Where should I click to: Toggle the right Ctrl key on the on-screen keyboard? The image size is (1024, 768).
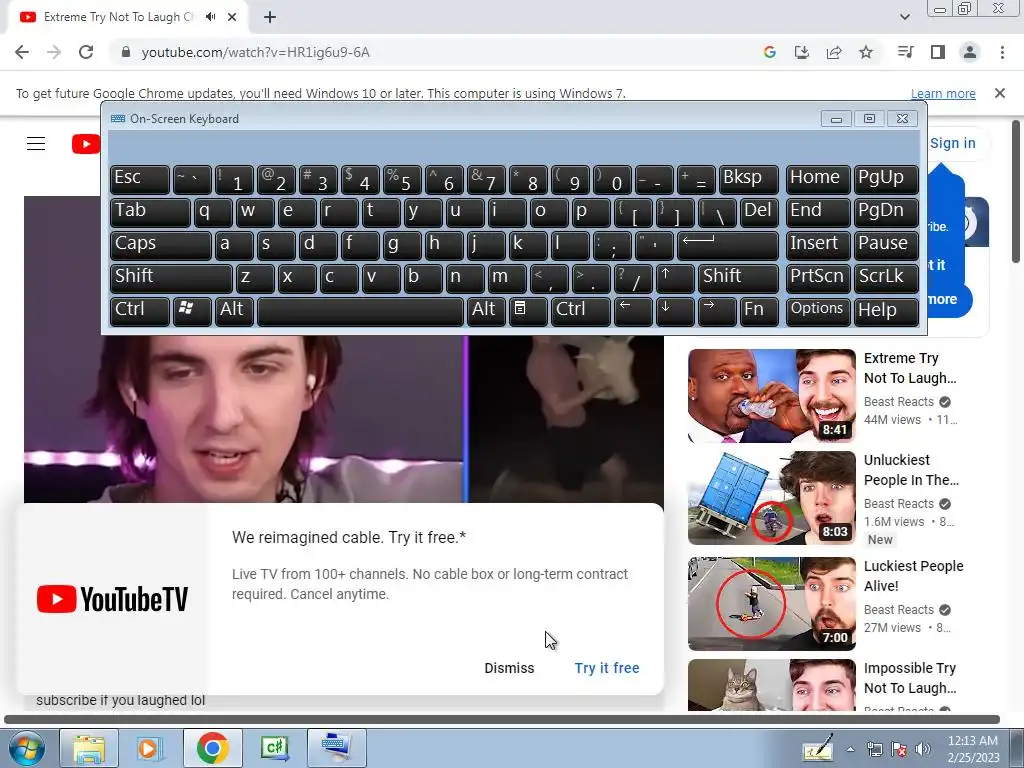coord(581,311)
